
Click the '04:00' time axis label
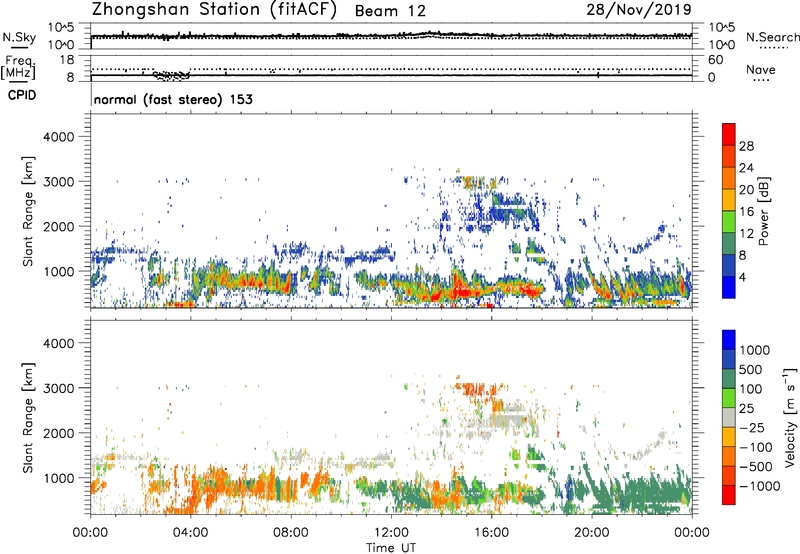pos(190,533)
